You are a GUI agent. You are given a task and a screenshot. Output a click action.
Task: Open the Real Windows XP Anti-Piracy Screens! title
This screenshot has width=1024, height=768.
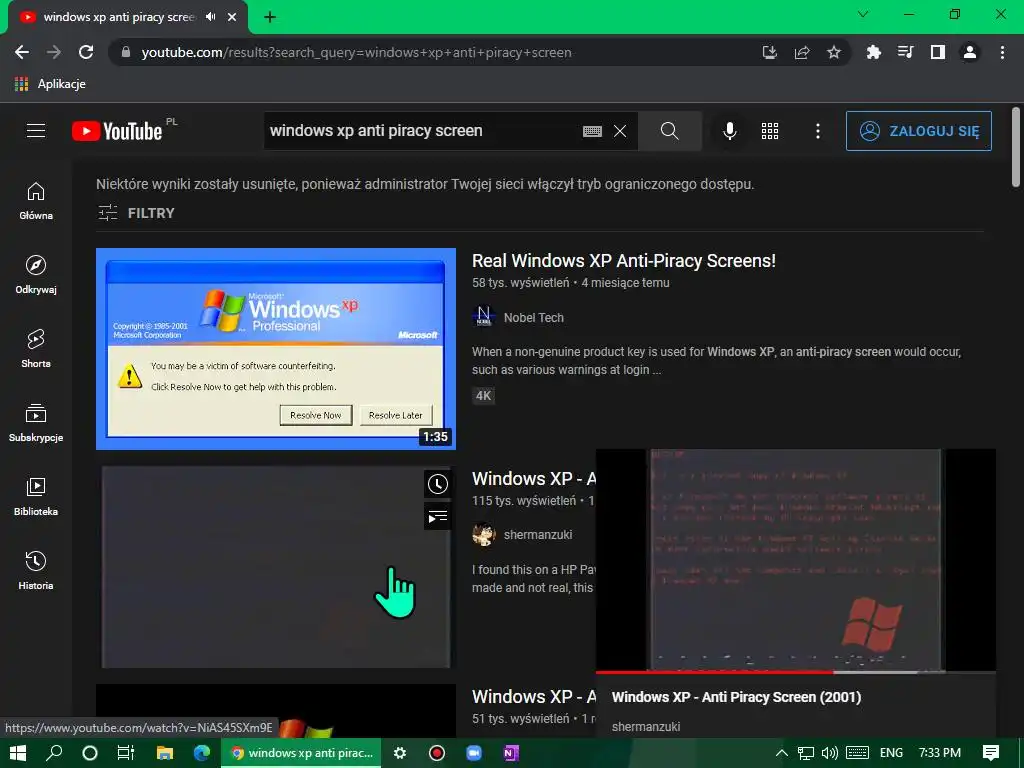[x=624, y=261]
